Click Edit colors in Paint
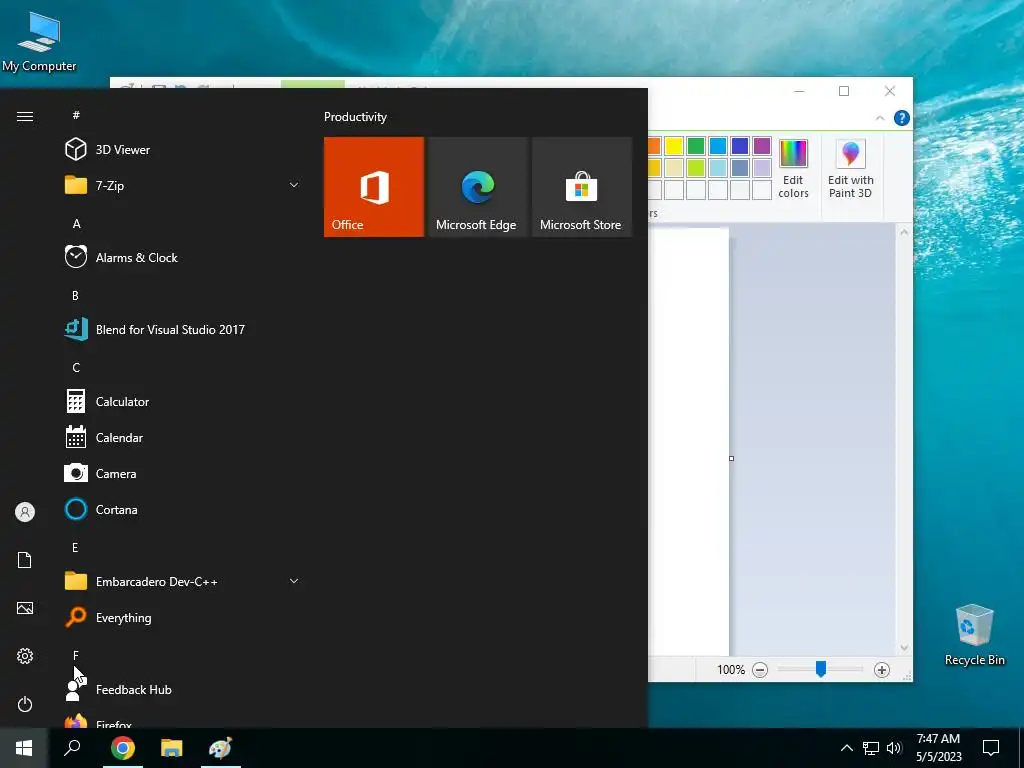This screenshot has width=1024, height=768. click(793, 169)
